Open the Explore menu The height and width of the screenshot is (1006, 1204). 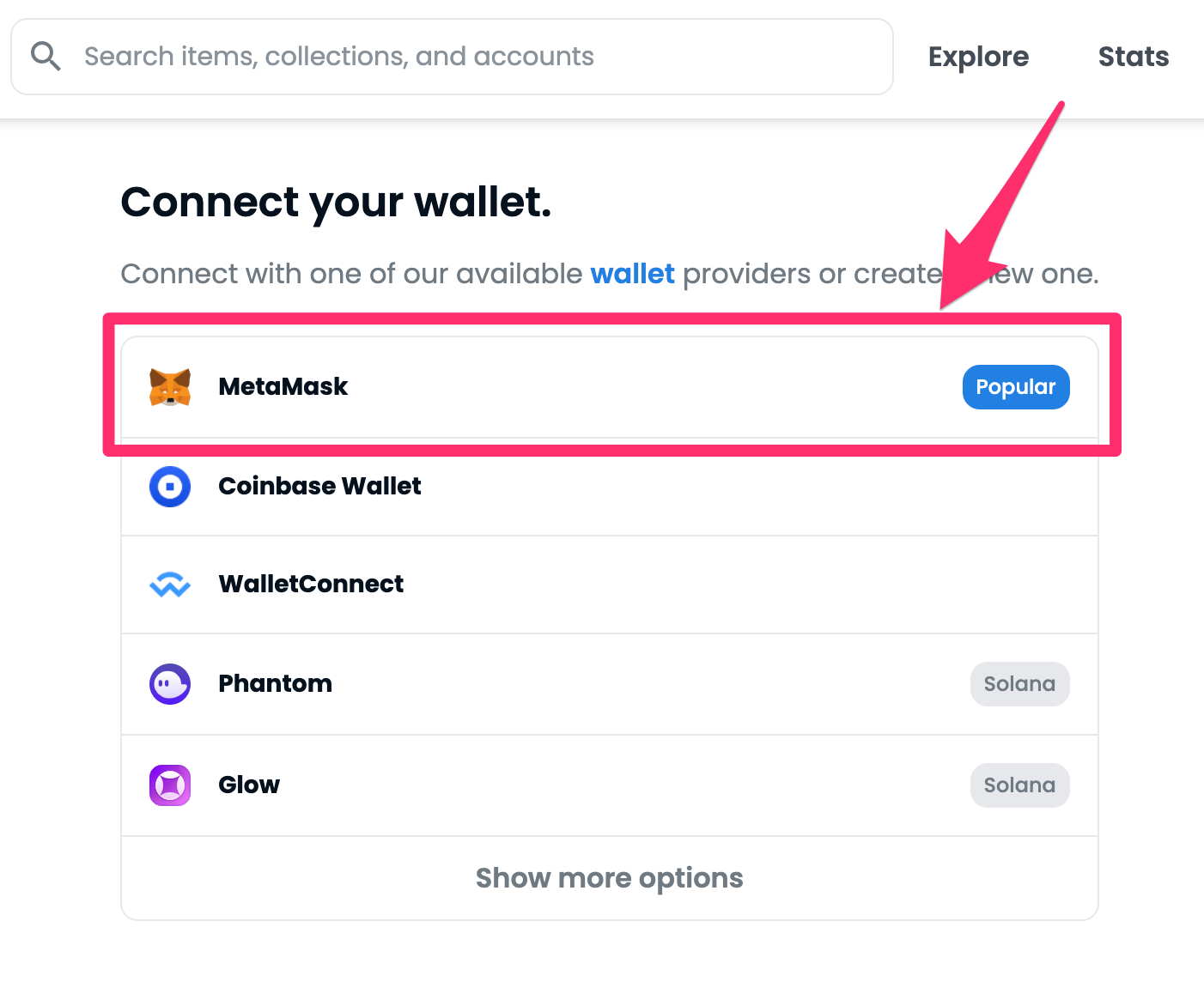click(x=978, y=56)
